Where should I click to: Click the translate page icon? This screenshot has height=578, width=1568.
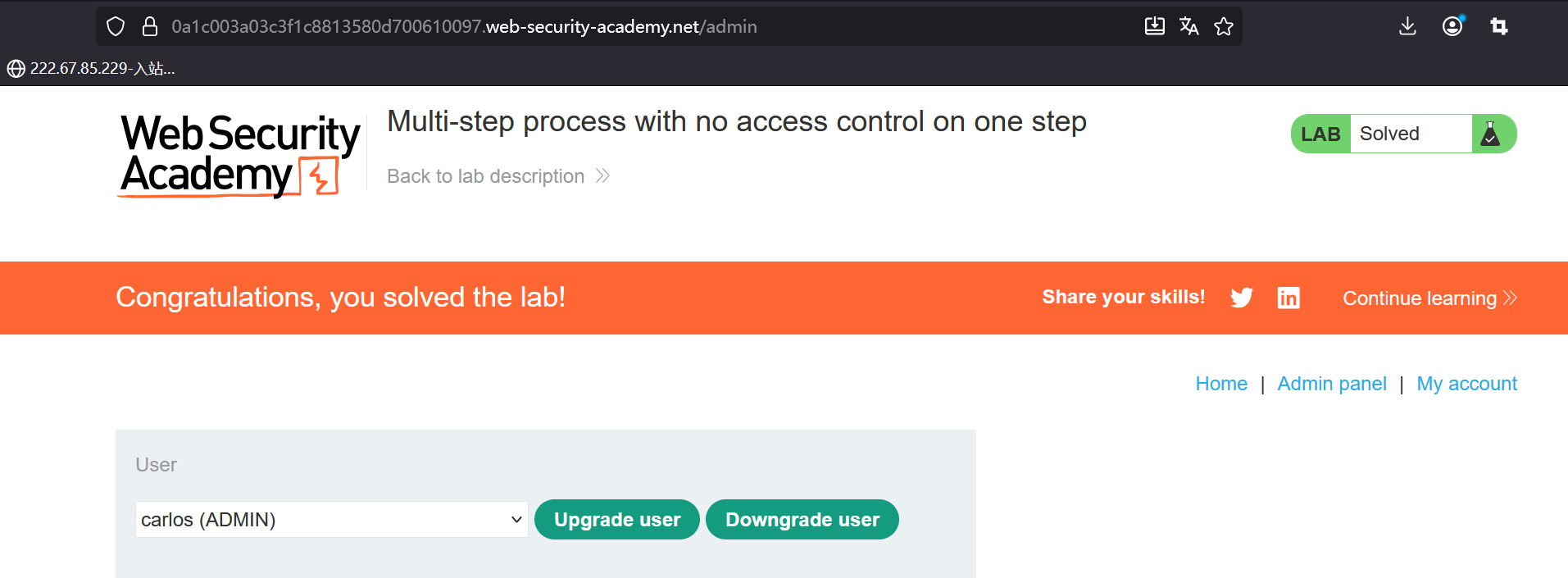pyautogui.click(x=1188, y=26)
